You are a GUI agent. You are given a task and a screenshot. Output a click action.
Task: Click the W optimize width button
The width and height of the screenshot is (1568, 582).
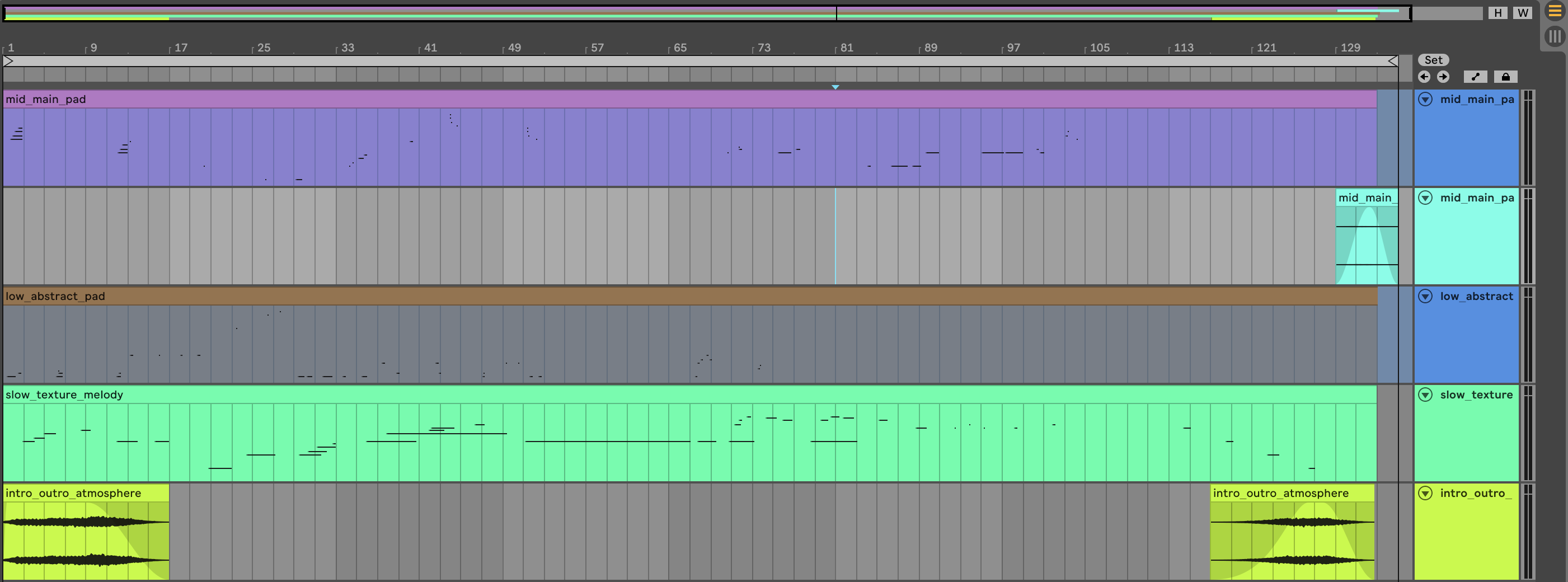[1522, 13]
